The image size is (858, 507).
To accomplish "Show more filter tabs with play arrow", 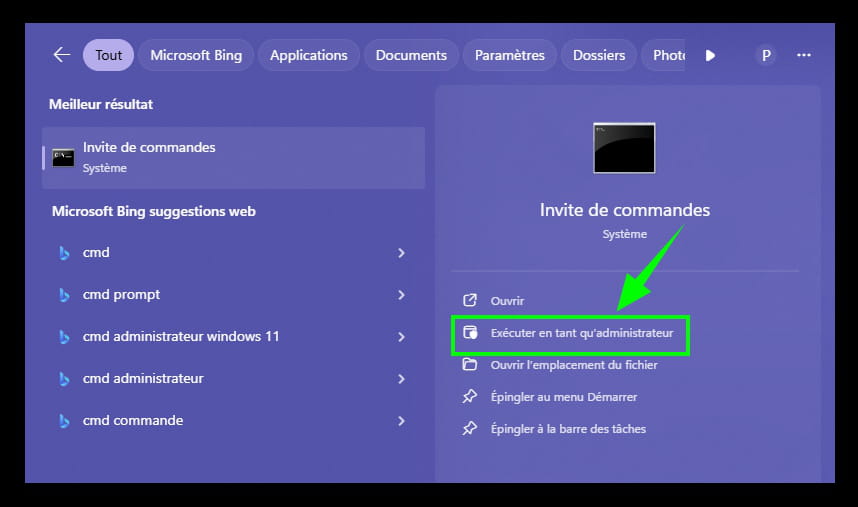I will pos(710,55).
